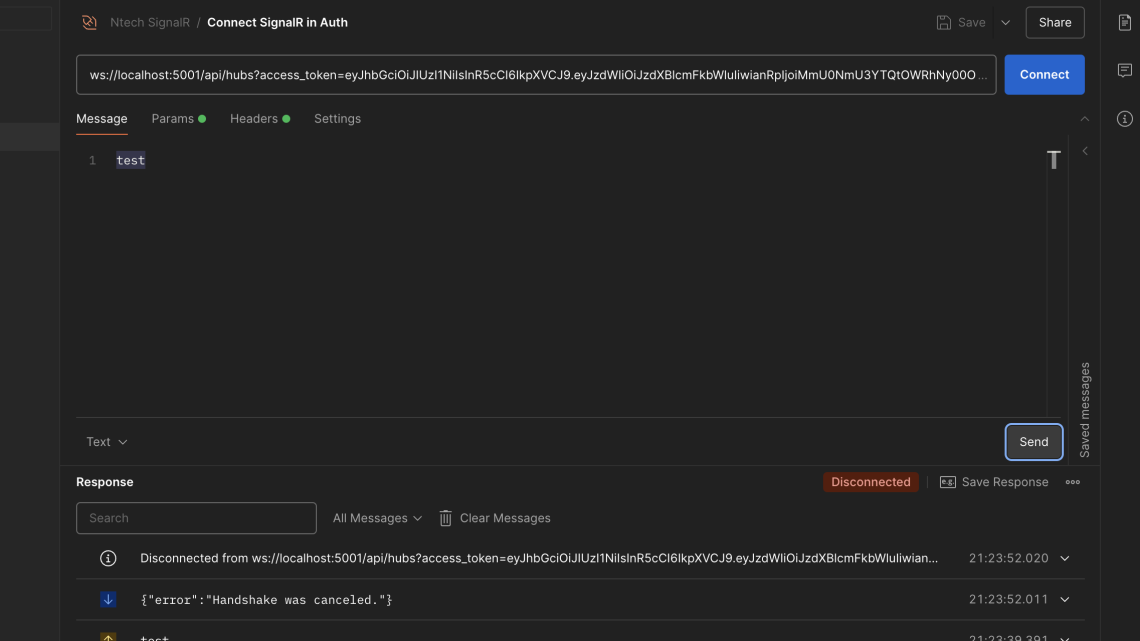Screen dimensions: 1140x641
Task: Click the WebSocket URL input field
Action: [536, 75]
